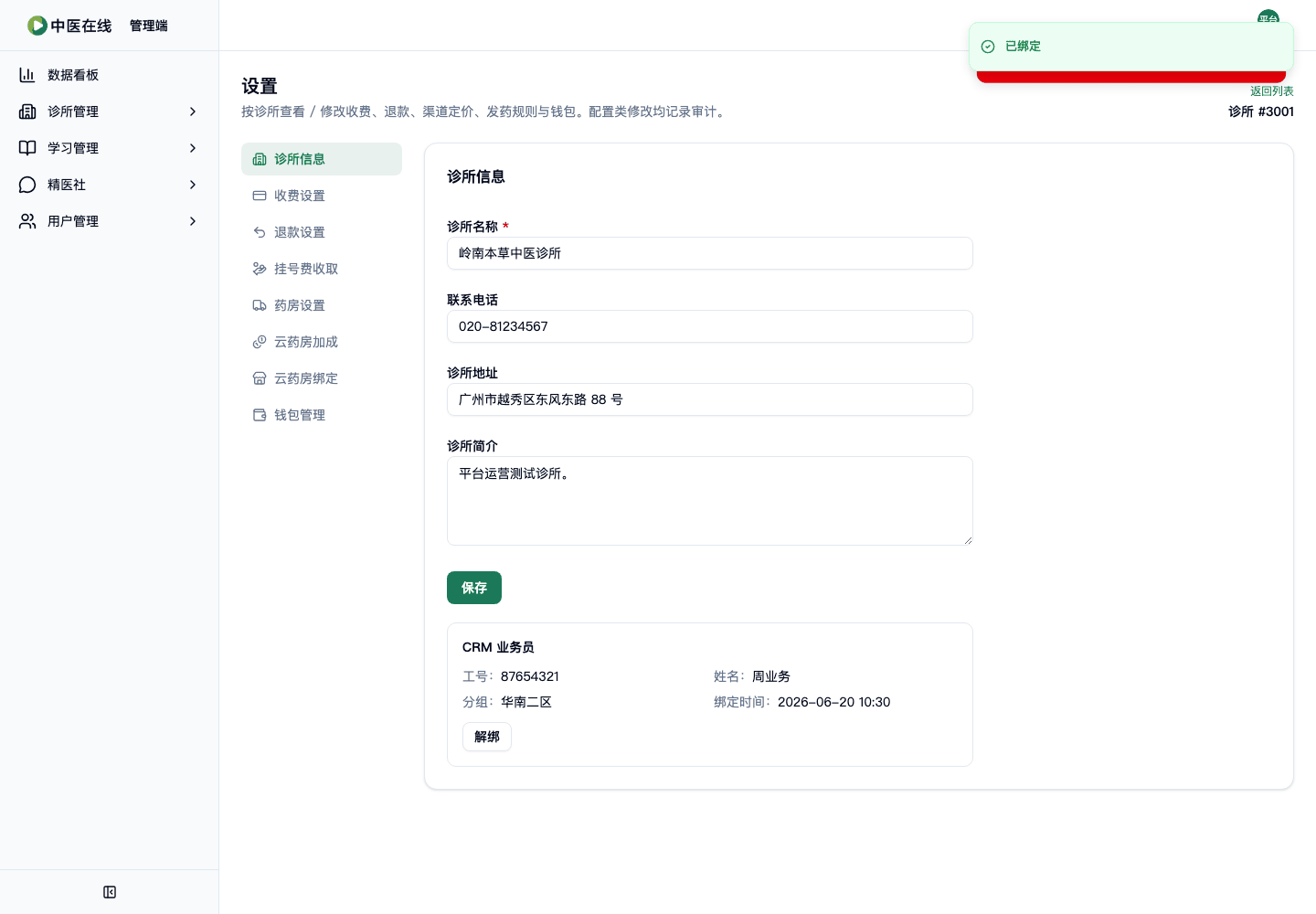
Task: Click the 诊所信息 building icon in settings nav
Action: (260, 159)
